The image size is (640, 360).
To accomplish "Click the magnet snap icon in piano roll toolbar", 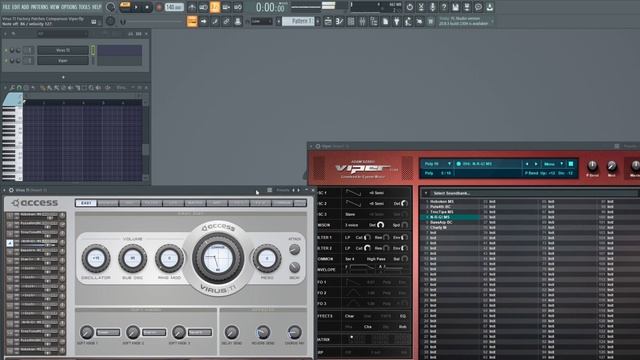I will coord(19,88).
